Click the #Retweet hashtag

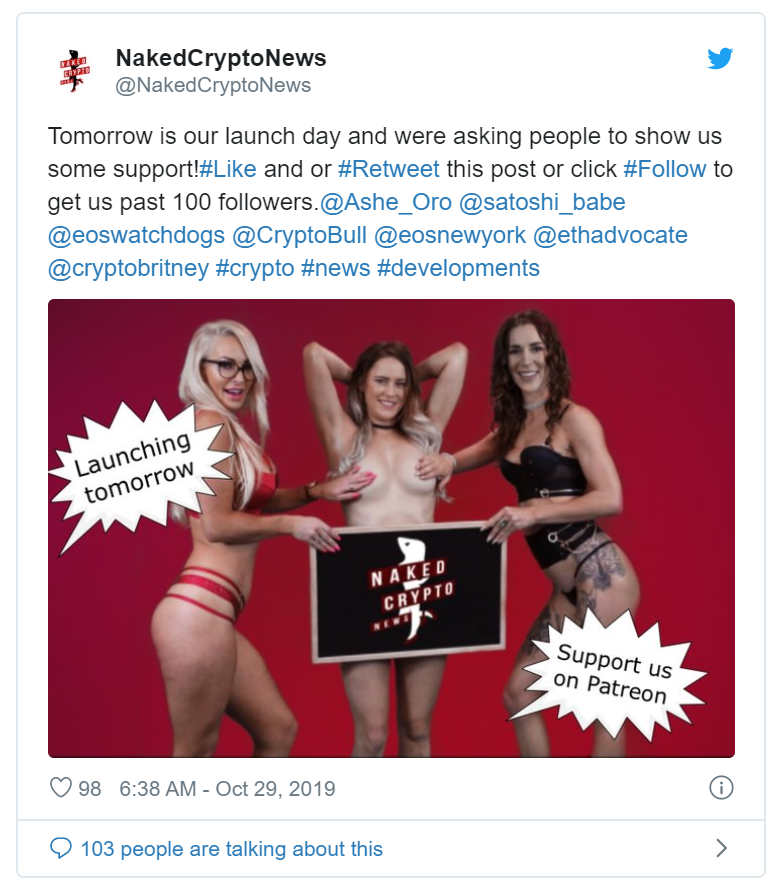(x=389, y=169)
